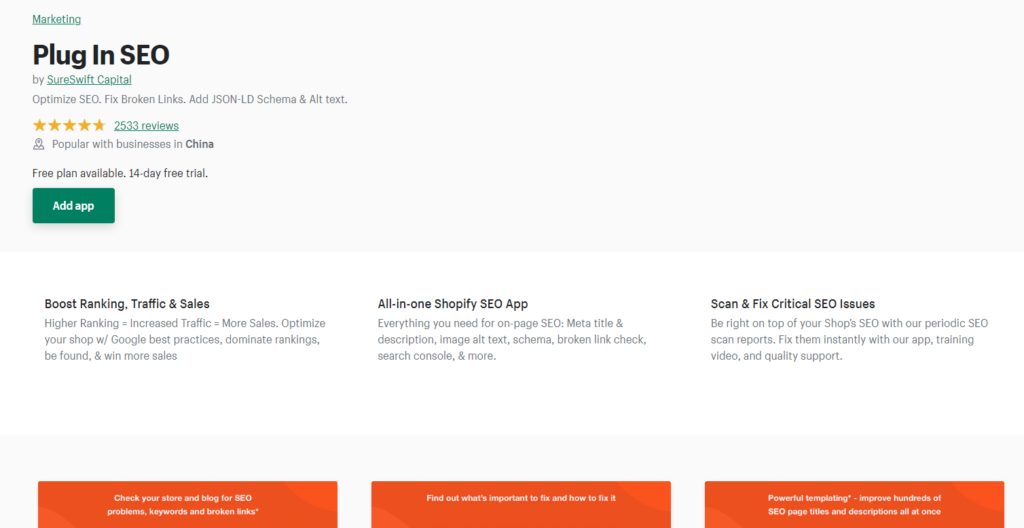Click the Everything you need for on-page SEO paragraph
This screenshot has width=1024, height=528.
click(x=511, y=340)
